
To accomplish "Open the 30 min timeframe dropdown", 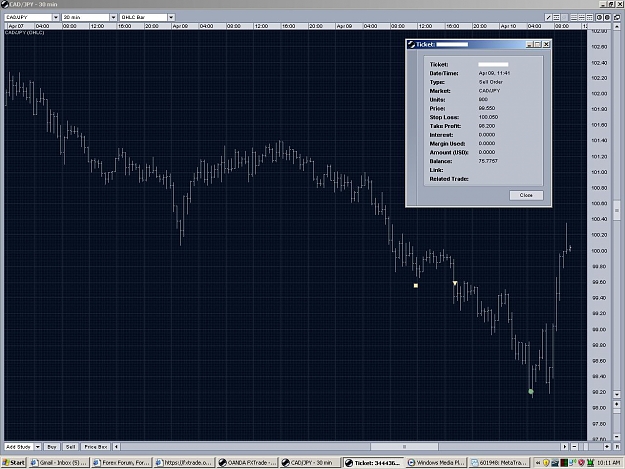I will 113,17.
